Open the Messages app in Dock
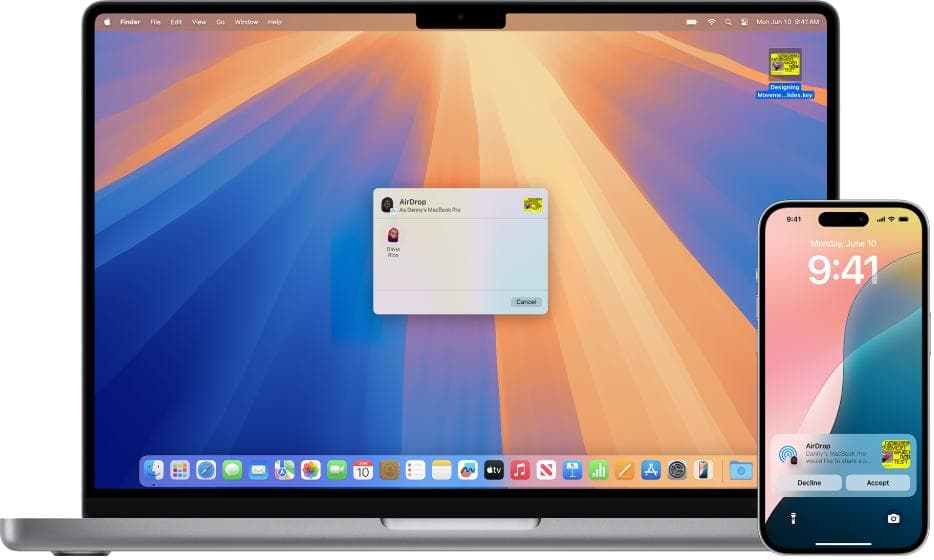Screen dimensions: 934x560 232,470
